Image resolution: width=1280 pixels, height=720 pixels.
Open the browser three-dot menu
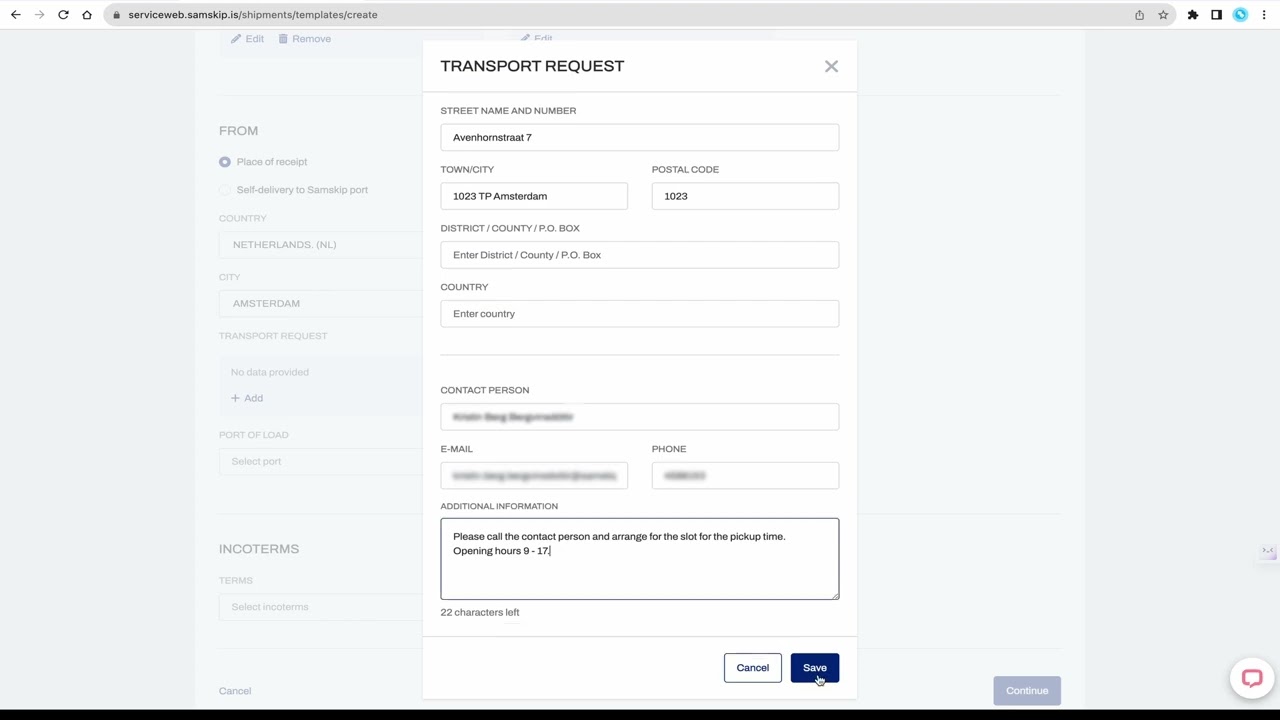click(1264, 15)
